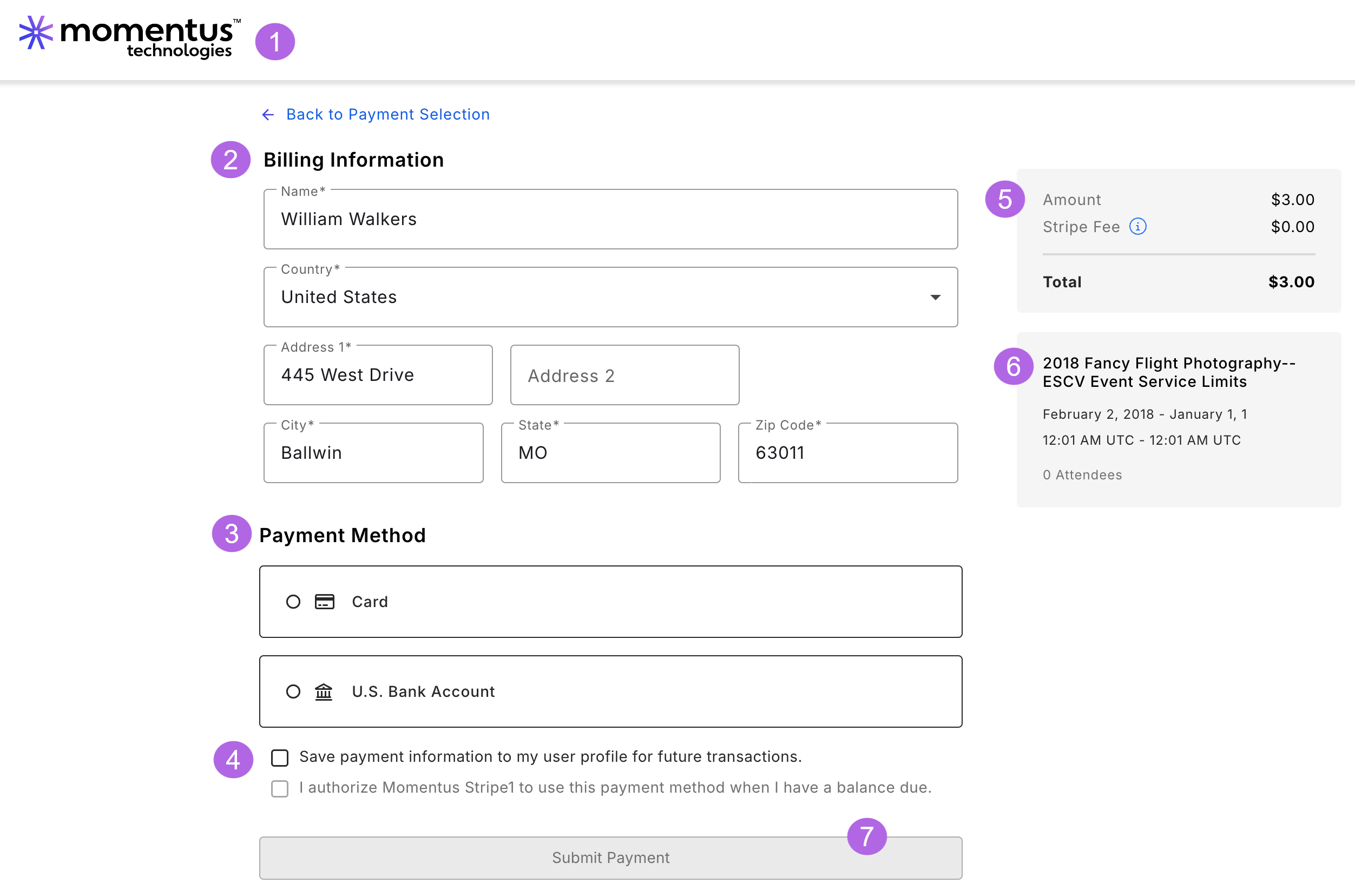Click the 12:01 AM UTC time range
The image size is (1355, 896).
point(1141,440)
